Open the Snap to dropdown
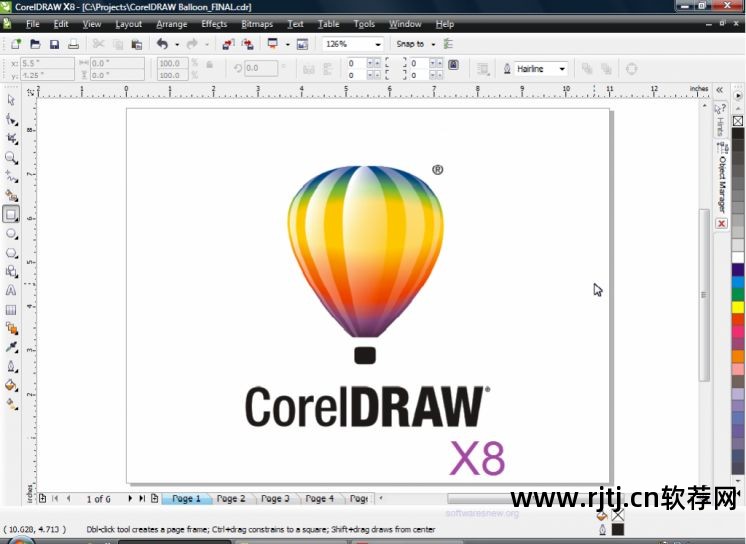746x544 pixels. 433,44
